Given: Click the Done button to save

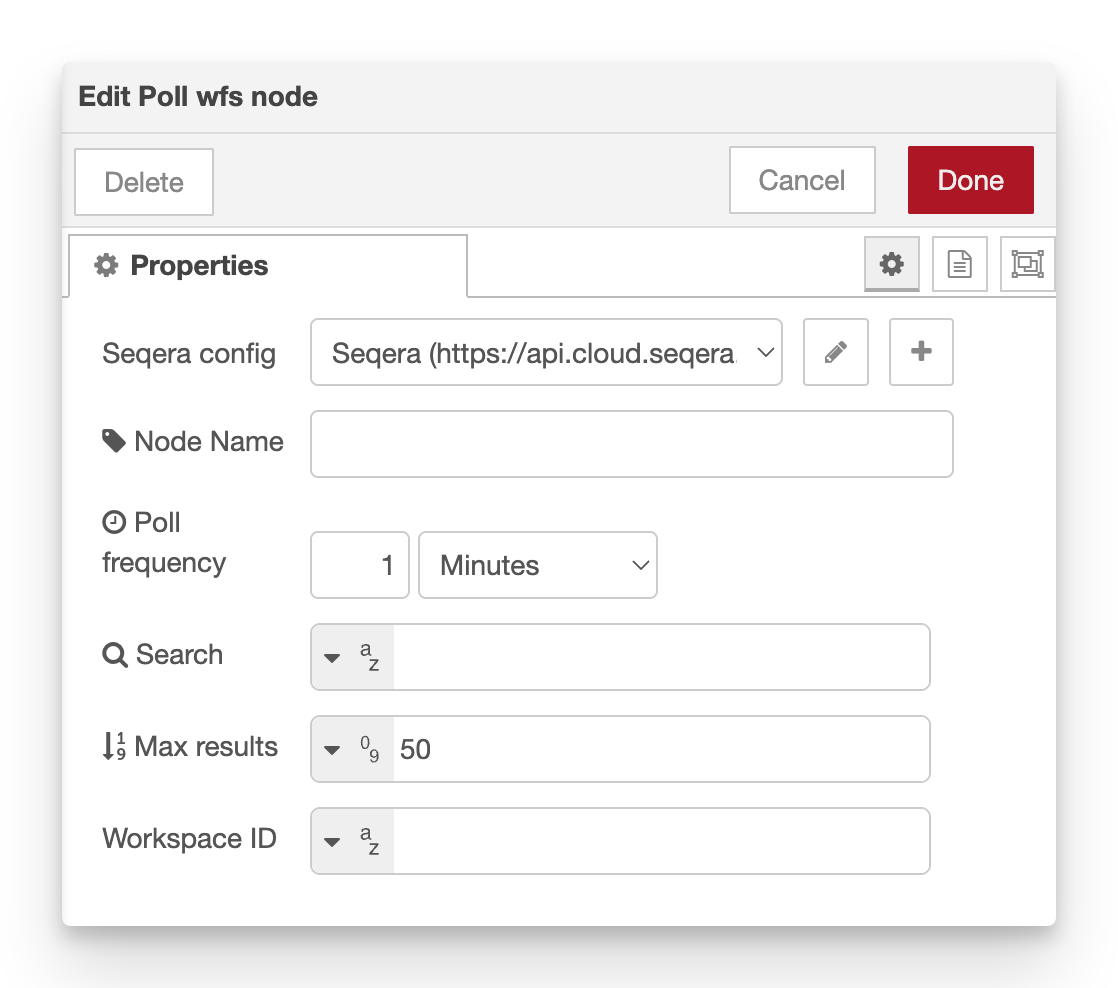Looking at the screenshot, I should [970, 180].
